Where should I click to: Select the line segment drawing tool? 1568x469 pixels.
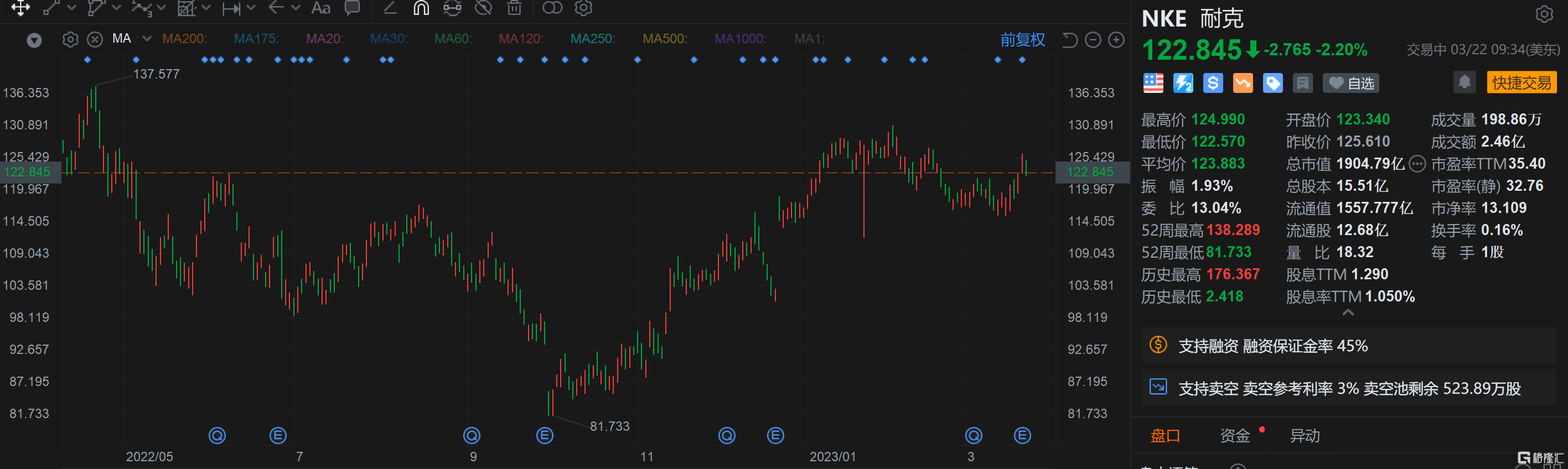coord(51,7)
